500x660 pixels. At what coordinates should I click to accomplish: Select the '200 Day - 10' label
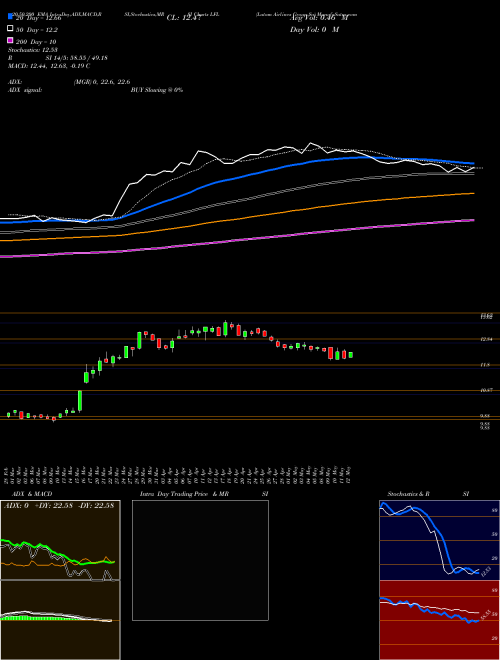tap(36, 42)
